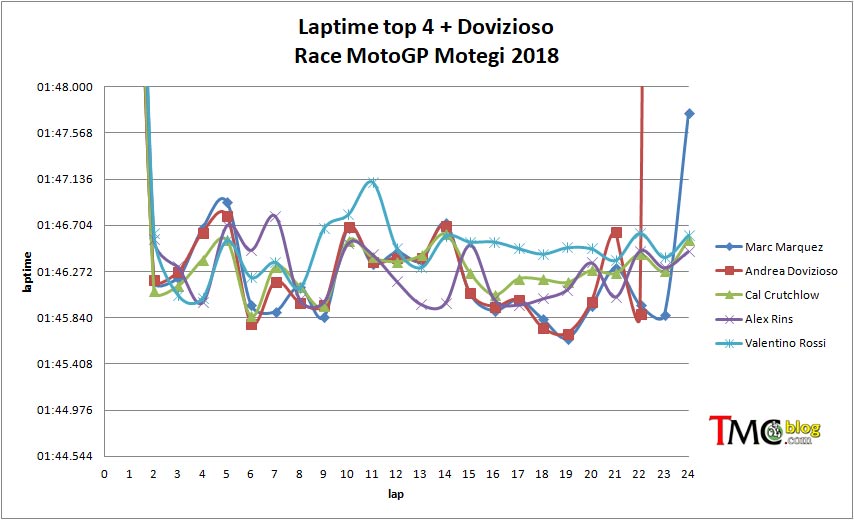Click the TMC blog logo
This screenshot has width=854, height=520.
(765, 431)
